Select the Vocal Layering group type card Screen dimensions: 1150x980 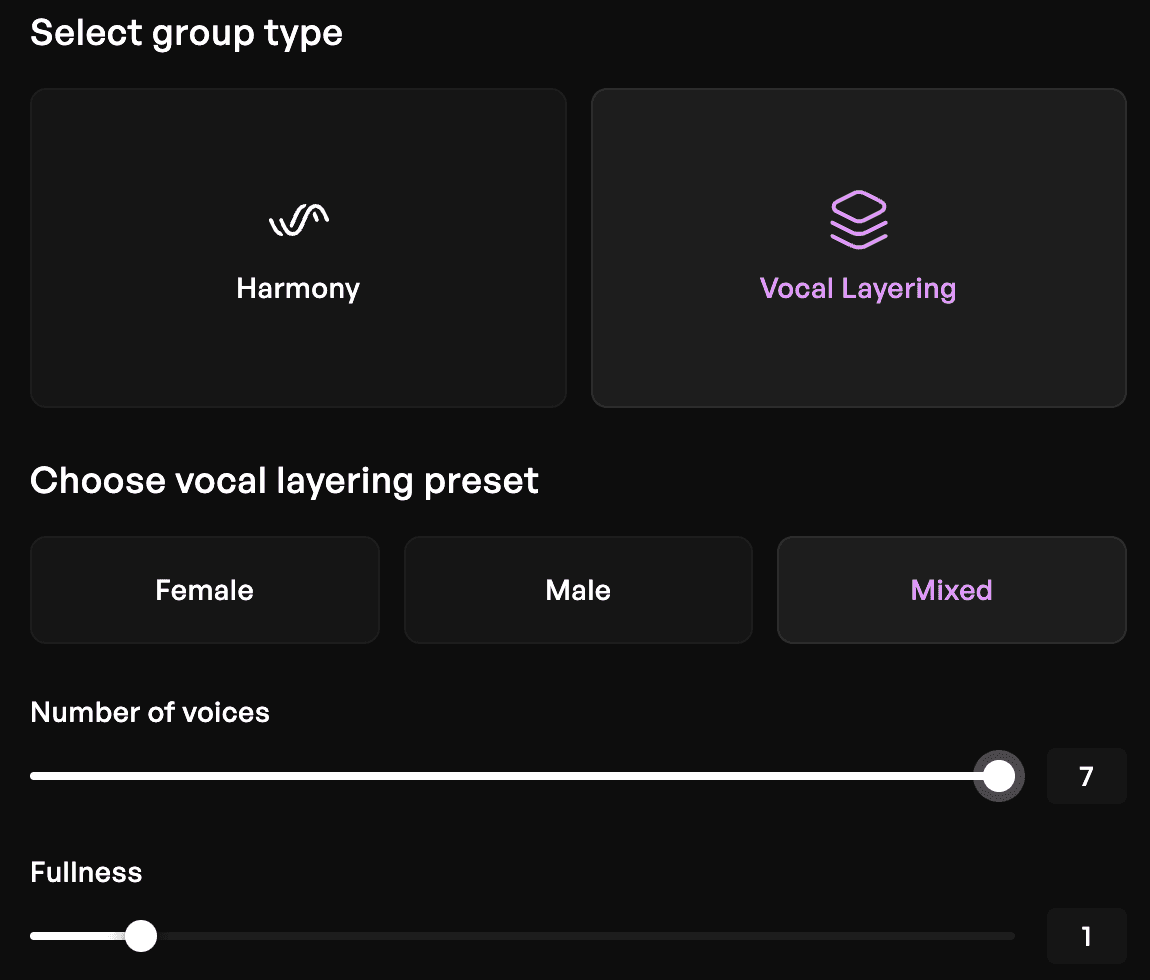[858, 247]
